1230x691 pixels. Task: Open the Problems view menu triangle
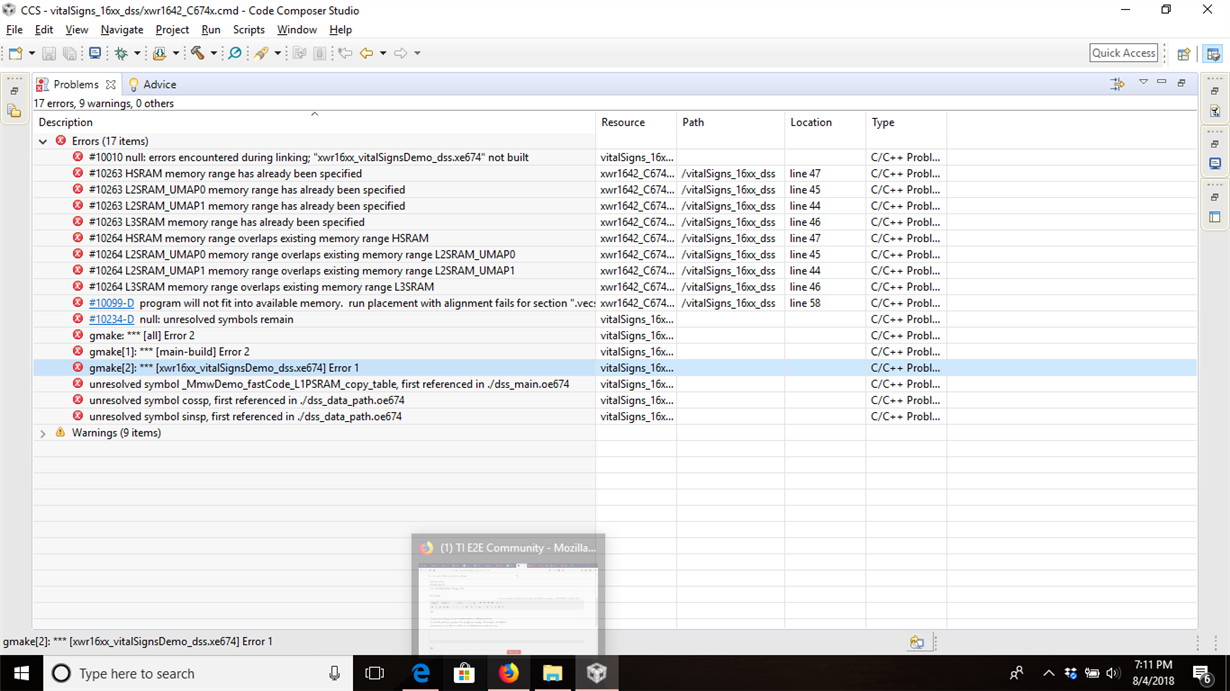pos(1143,82)
